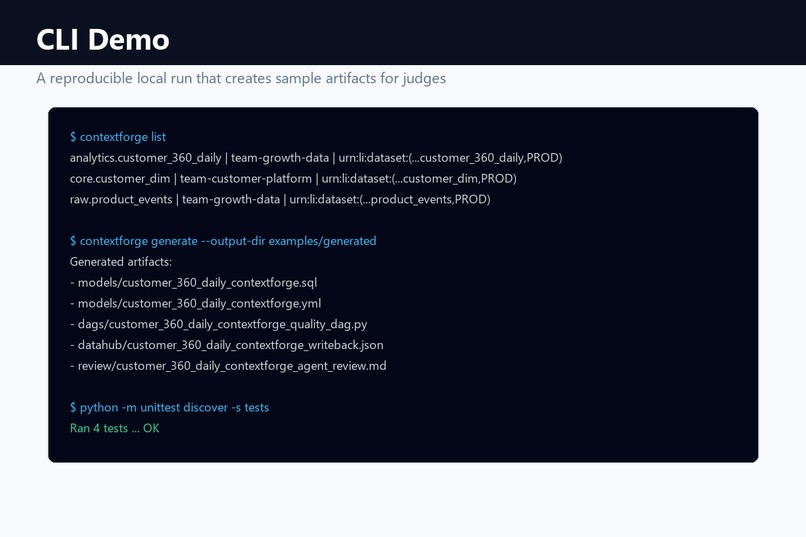Click the '$ contextforge list' command line

(x=118, y=137)
